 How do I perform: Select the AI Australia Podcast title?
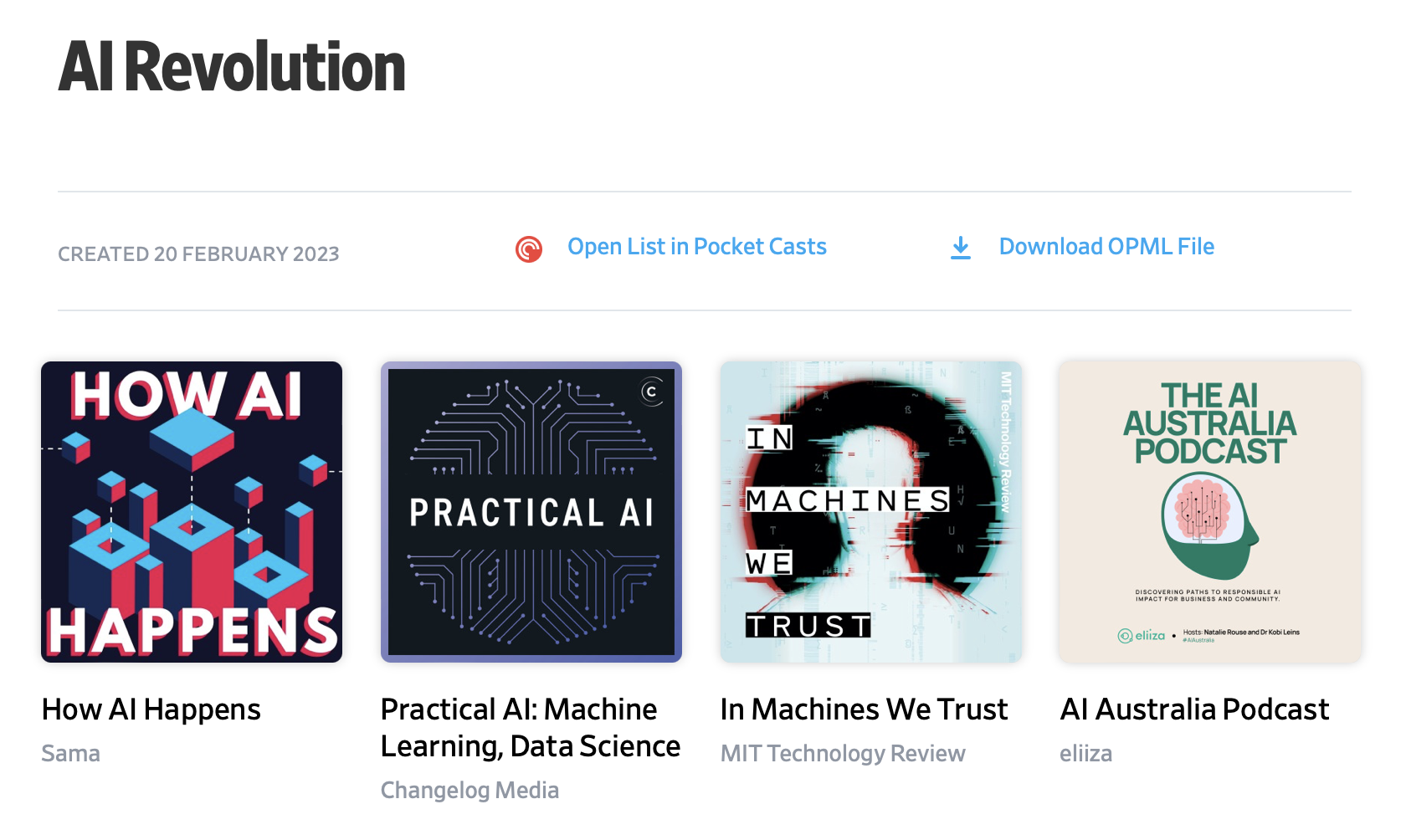pos(1194,709)
